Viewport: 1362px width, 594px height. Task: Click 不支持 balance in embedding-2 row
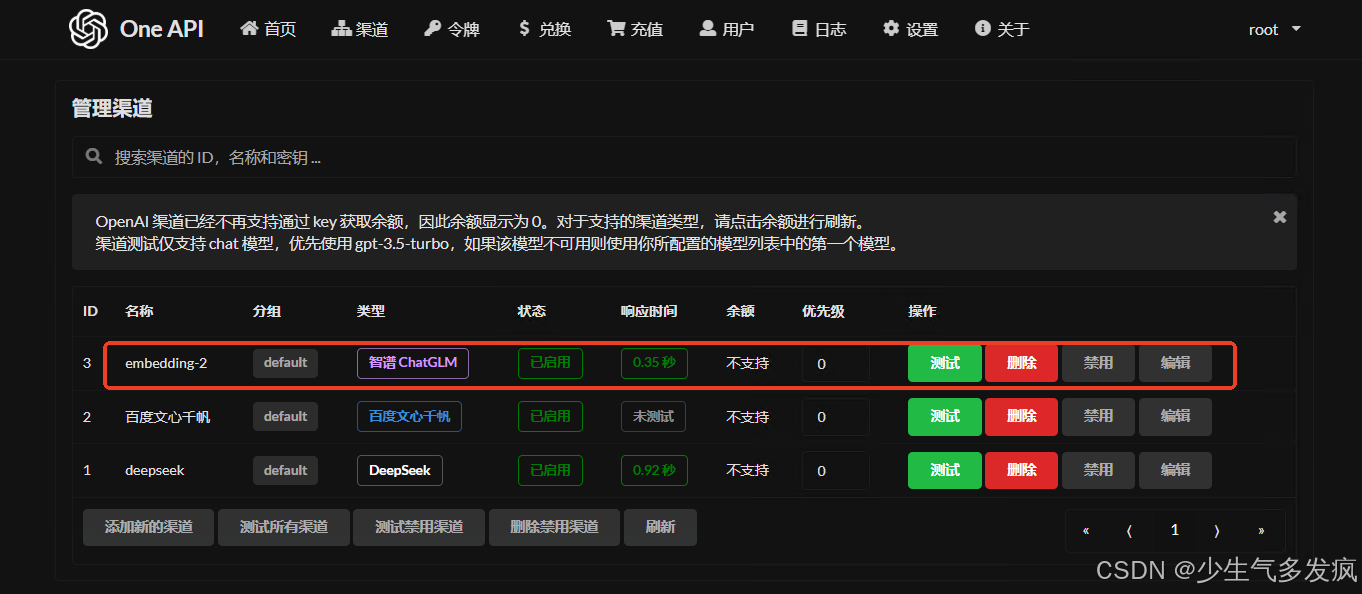[747, 363]
